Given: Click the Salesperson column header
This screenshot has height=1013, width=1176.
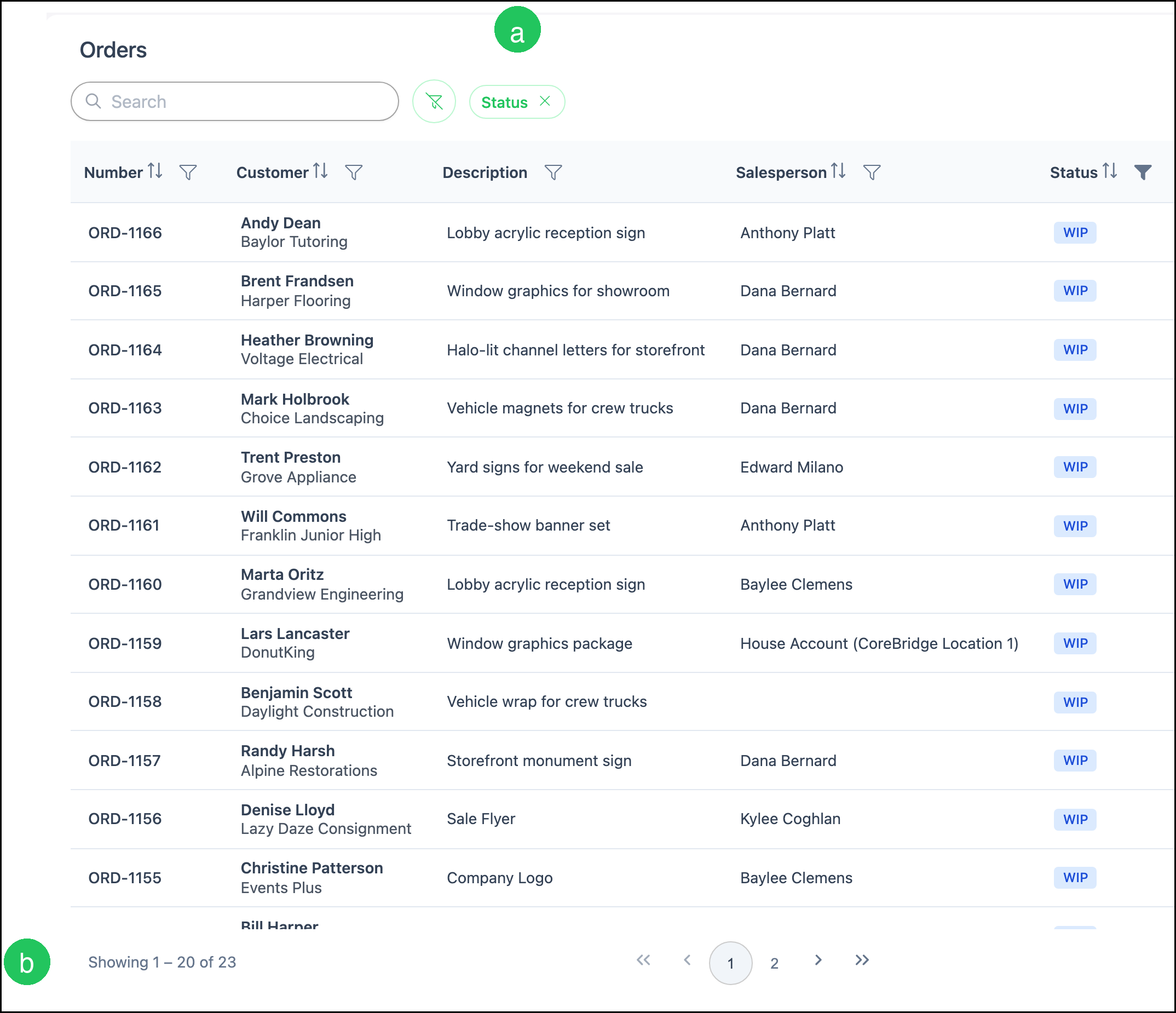Looking at the screenshot, I should (x=781, y=172).
